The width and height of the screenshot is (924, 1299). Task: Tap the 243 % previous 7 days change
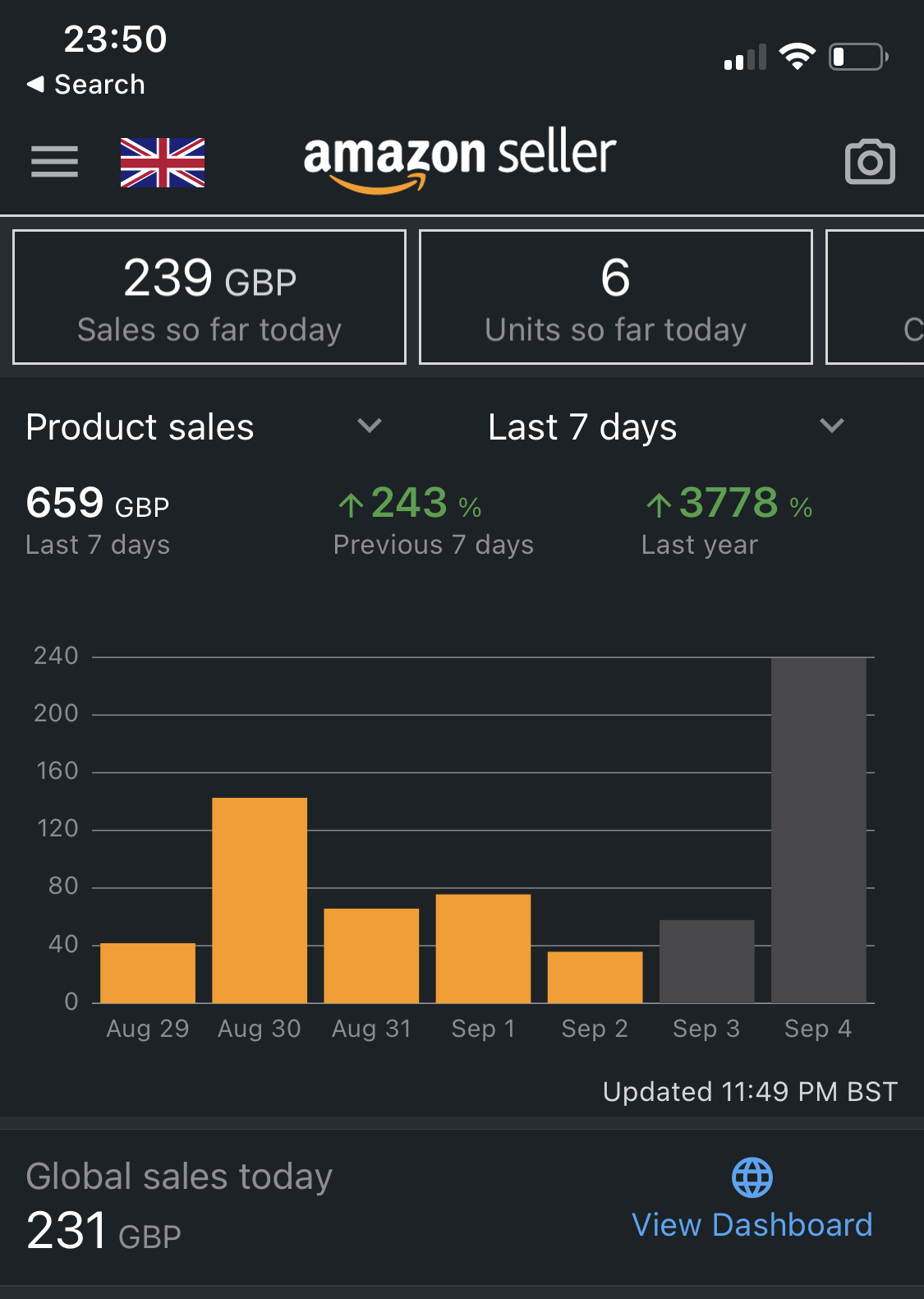coord(410,503)
